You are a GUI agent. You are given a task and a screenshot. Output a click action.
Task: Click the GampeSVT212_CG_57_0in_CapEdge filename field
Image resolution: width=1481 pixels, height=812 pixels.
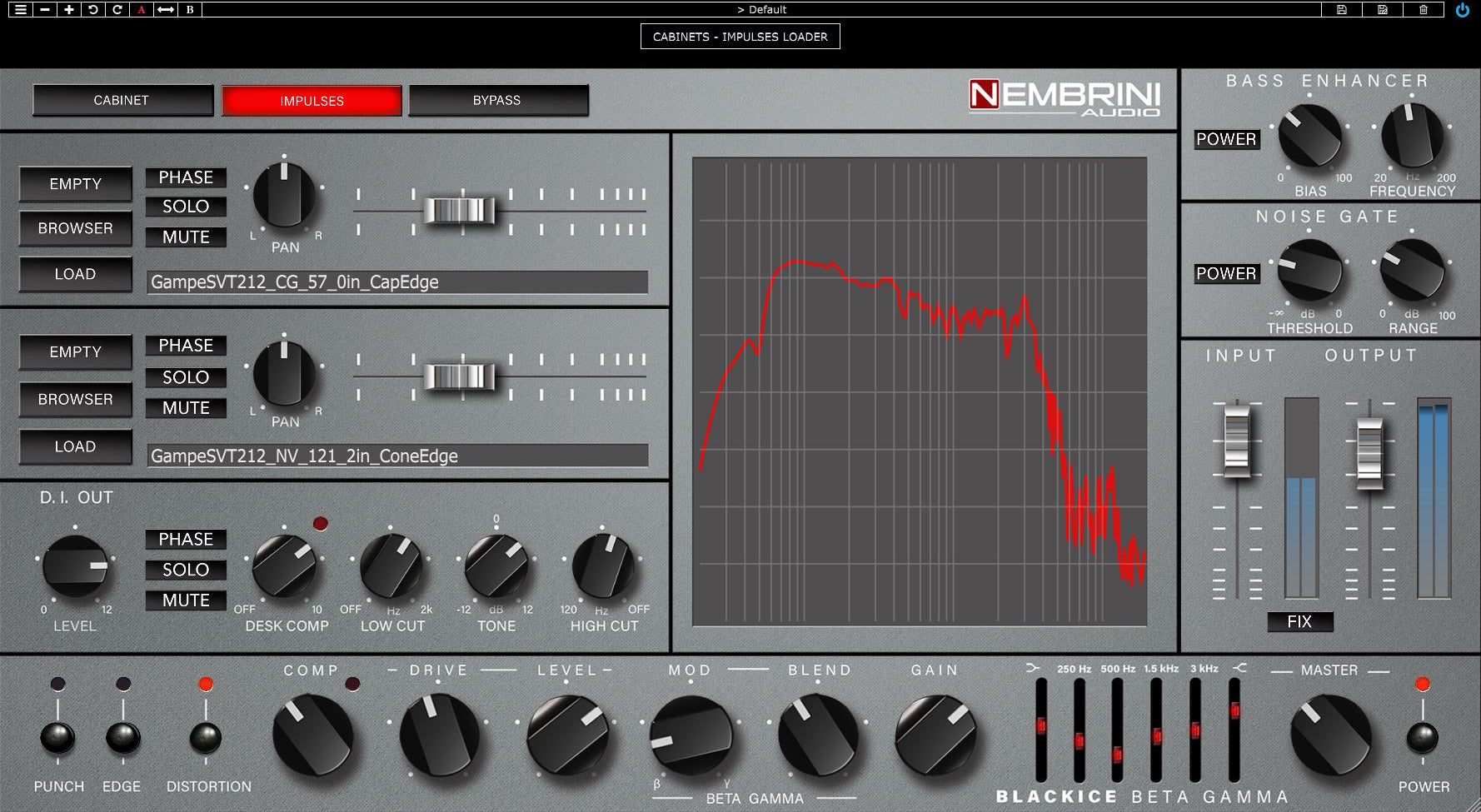[397, 282]
